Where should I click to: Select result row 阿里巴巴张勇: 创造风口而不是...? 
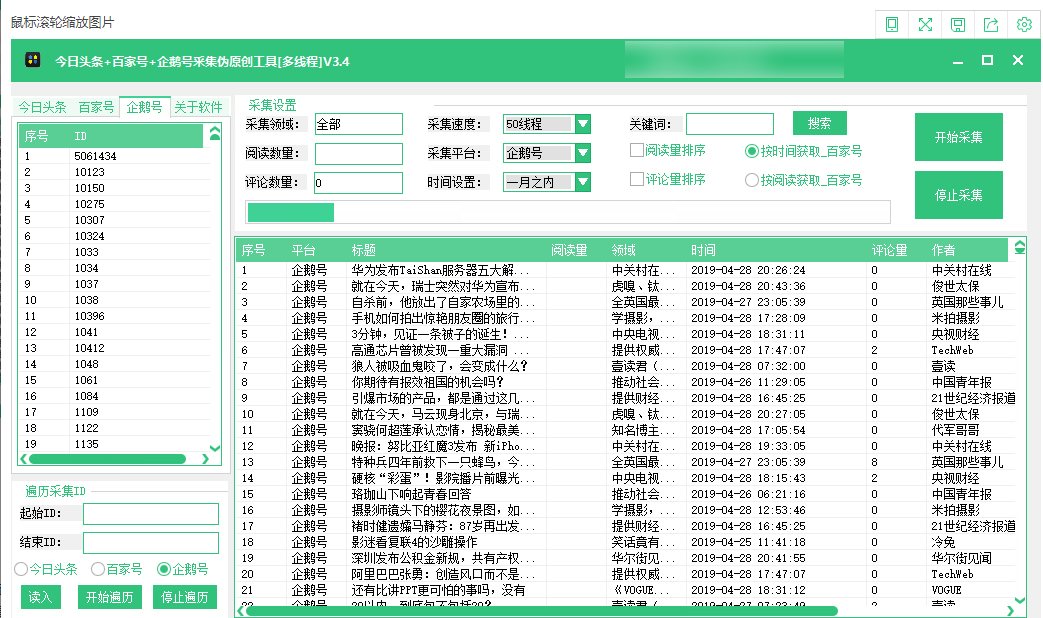click(625, 574)
